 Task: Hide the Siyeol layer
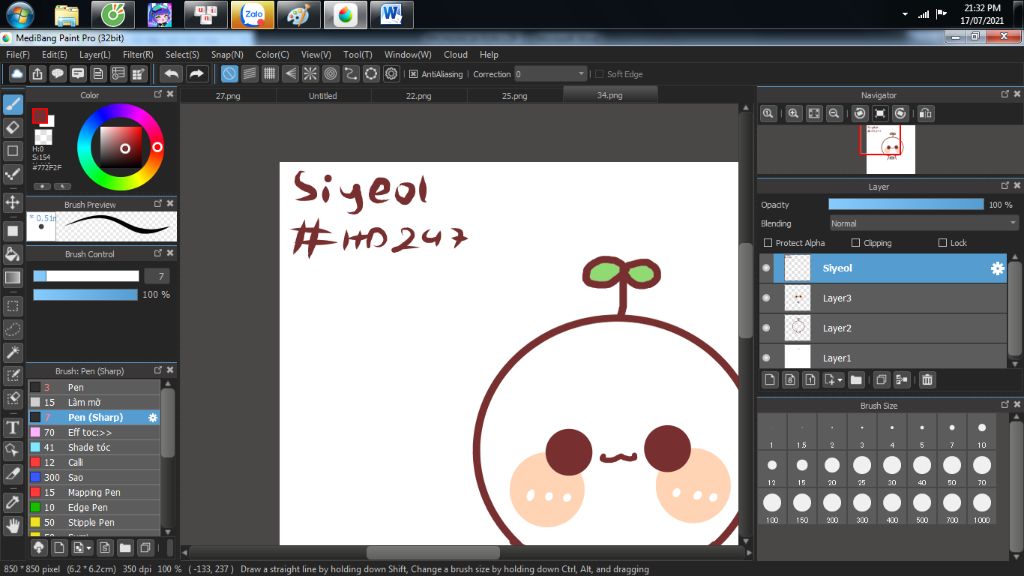766,268
